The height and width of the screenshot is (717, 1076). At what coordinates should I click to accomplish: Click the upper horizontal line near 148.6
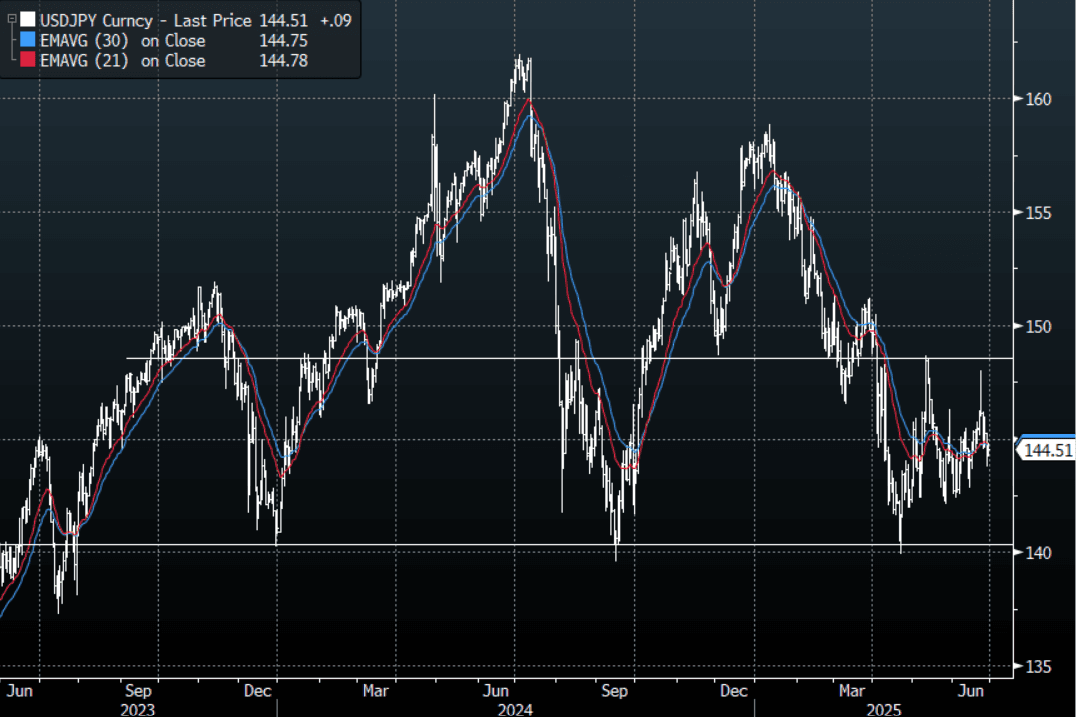(700, 357)
